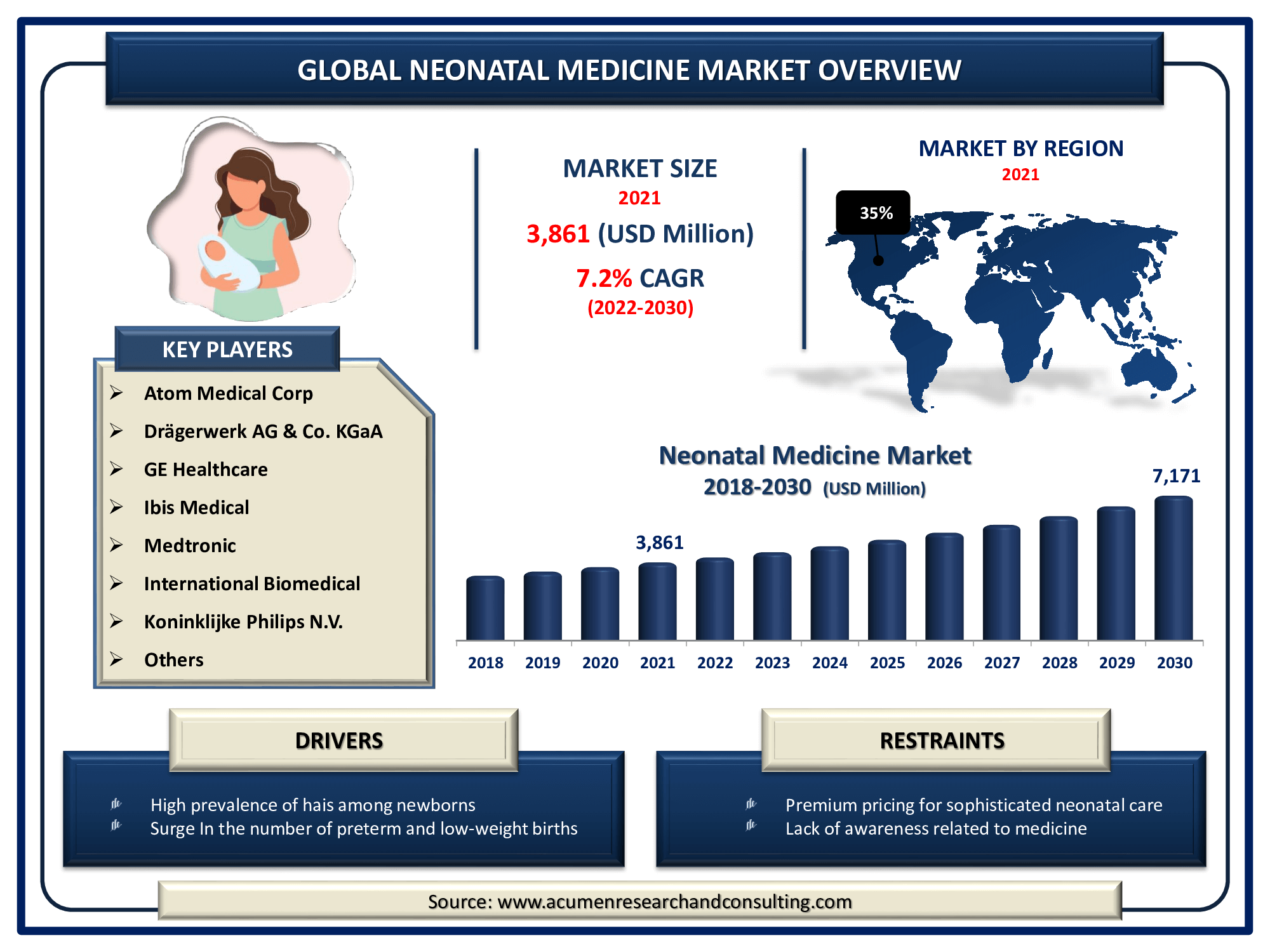The width and height of the screenshot is (1270, 952).
Task: Click 'High prevalence of hais among newborns'
Action: point(313,805)
